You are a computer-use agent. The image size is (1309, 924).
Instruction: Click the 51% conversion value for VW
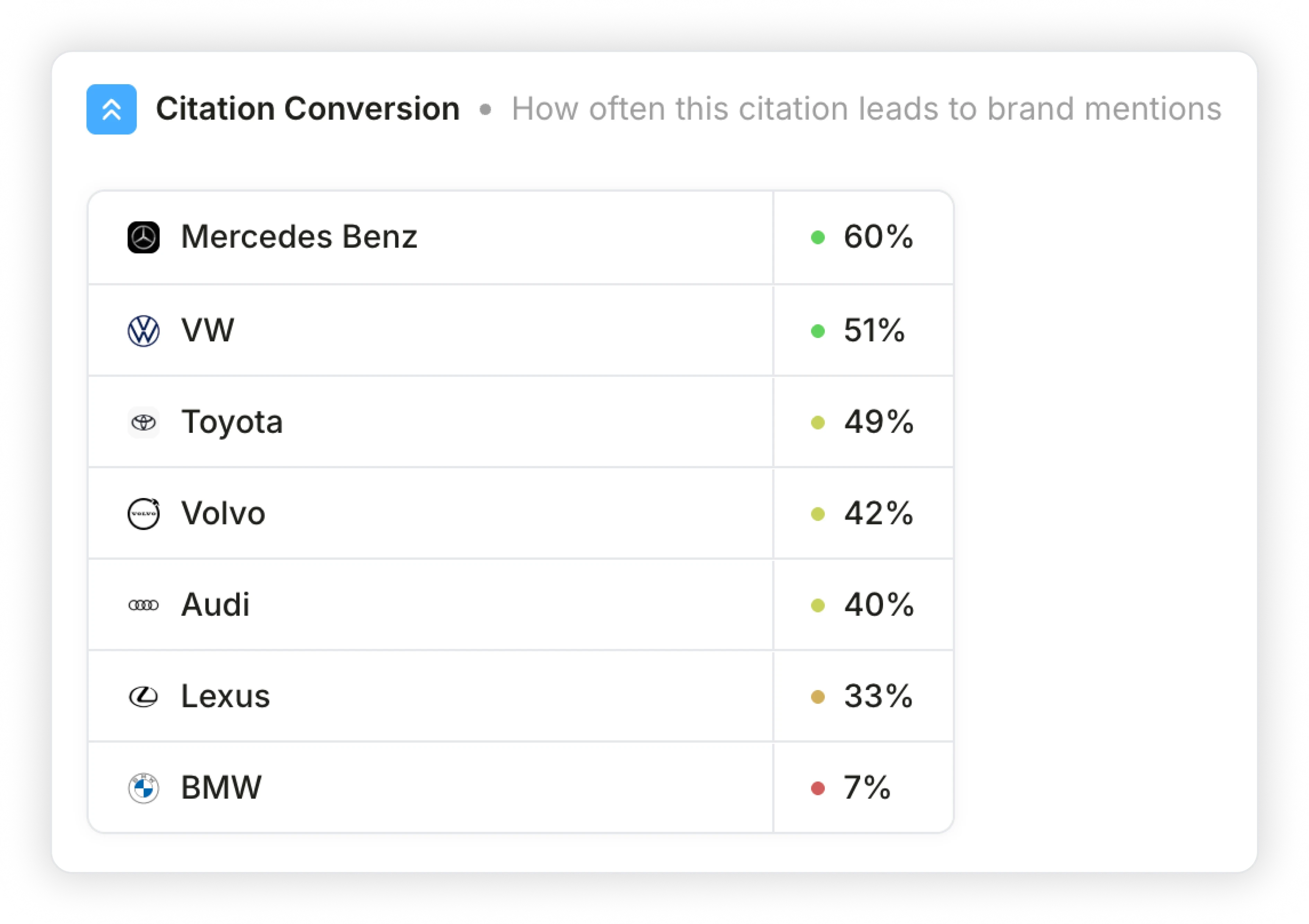coord(874,331)
